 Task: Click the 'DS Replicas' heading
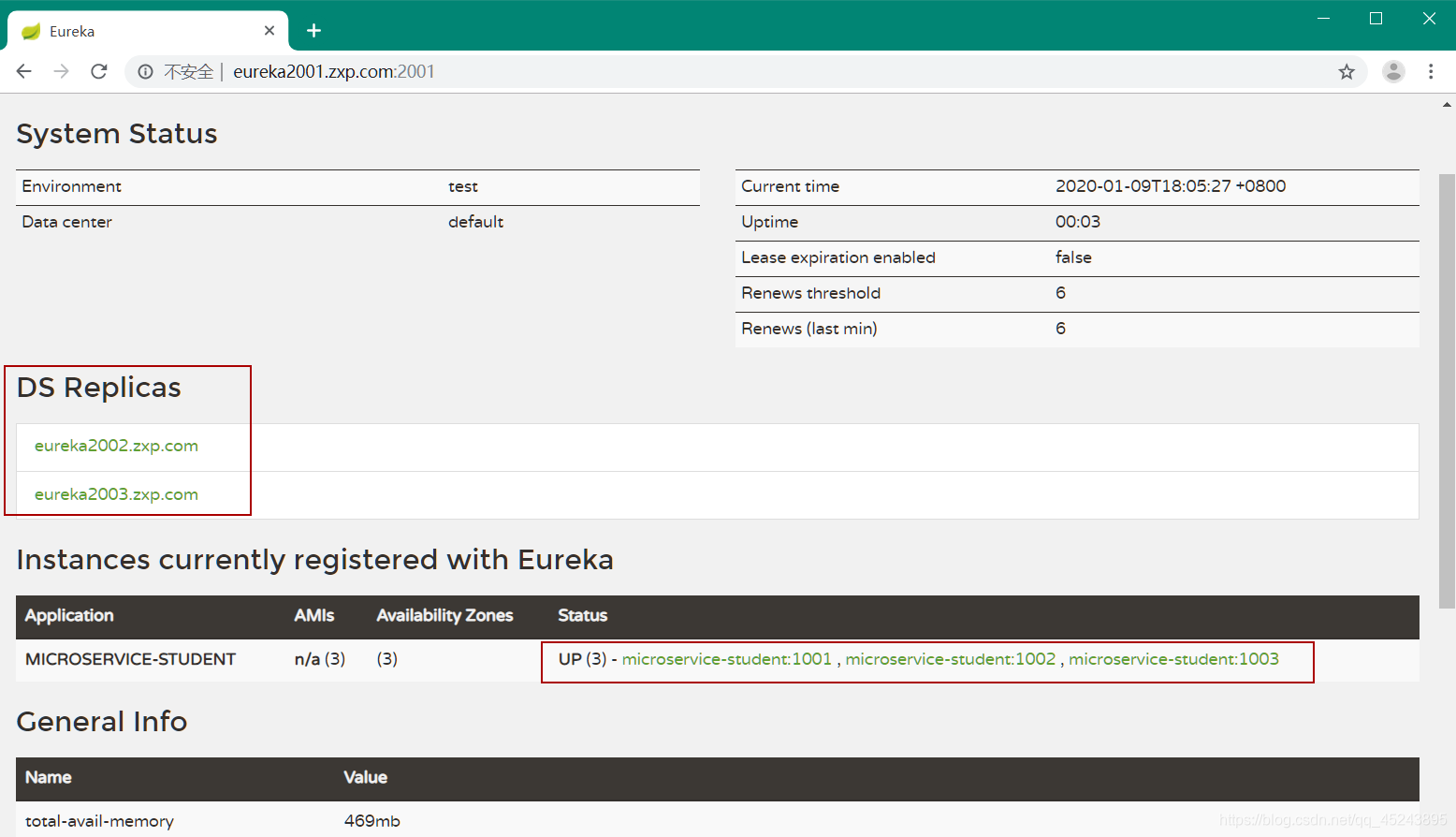point(99,388)
